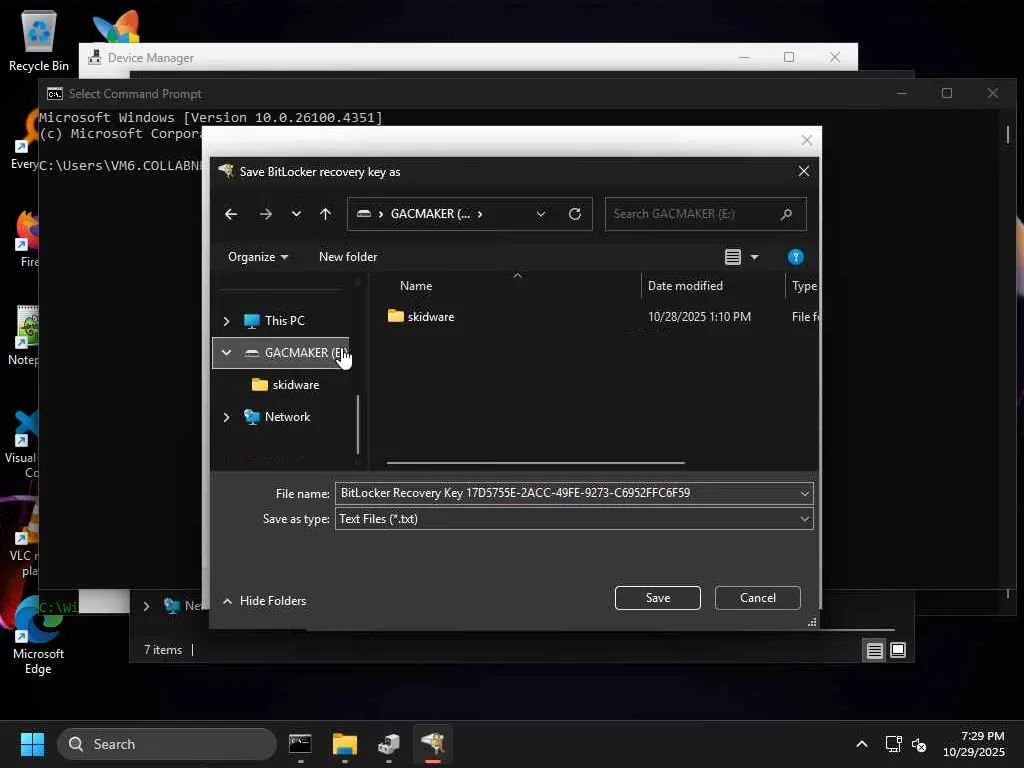
Task: Select skidware folder in navigation tree
Action: (x=286, y=385)
